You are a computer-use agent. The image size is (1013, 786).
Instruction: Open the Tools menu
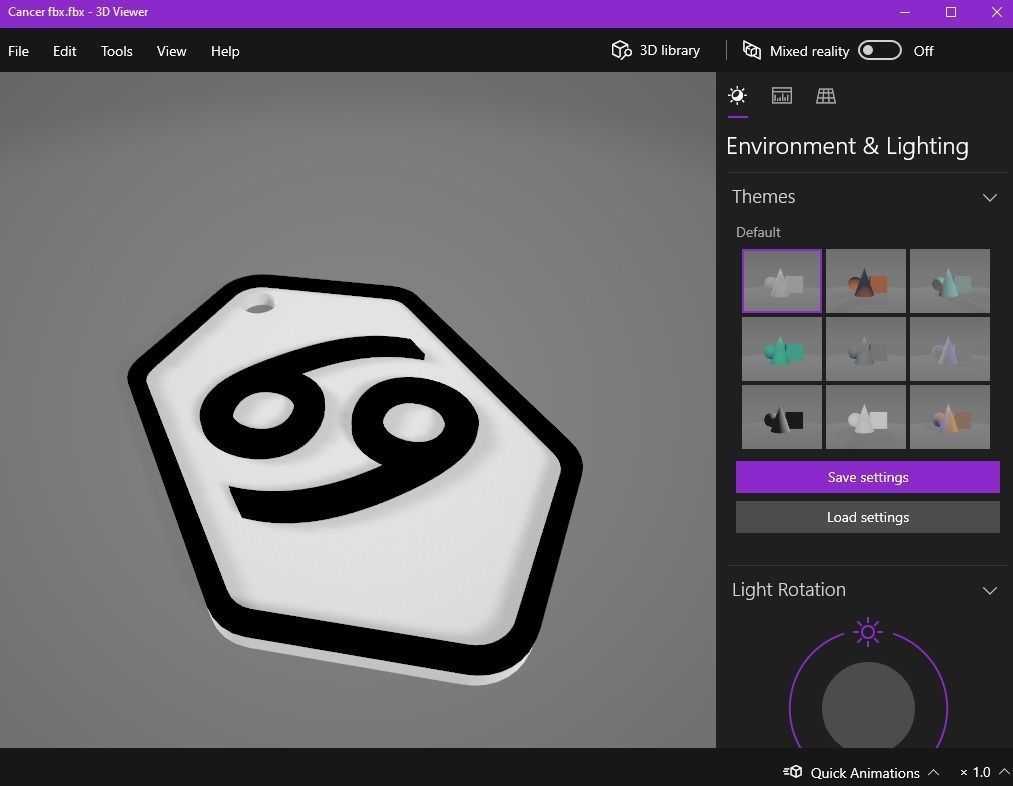pyautogui.click(x=116, y=51)
